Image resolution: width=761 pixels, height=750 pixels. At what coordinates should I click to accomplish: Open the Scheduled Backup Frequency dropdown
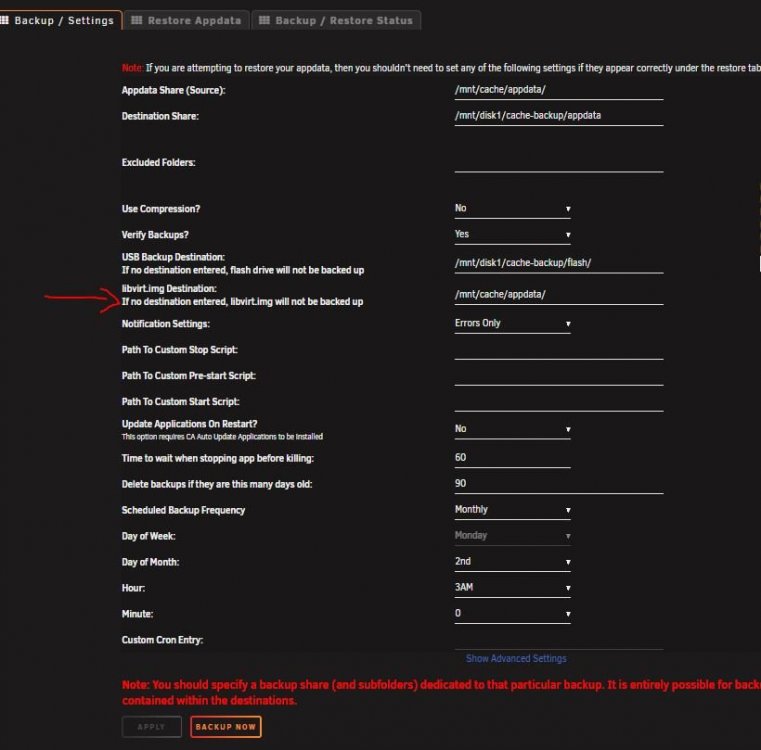coord(513,510)
